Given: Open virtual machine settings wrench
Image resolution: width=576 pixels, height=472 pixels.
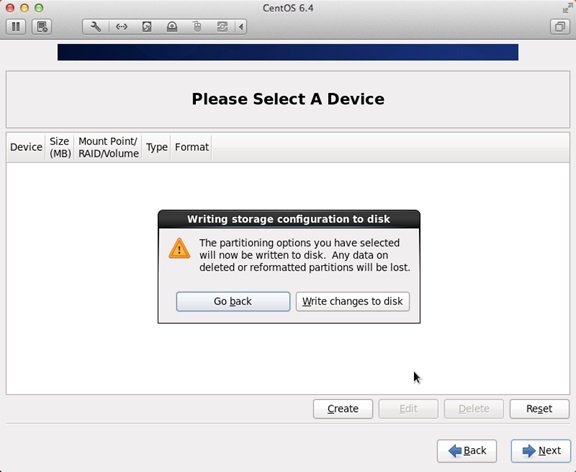Looking at the screenshot, I should click(x=96, y=27).
